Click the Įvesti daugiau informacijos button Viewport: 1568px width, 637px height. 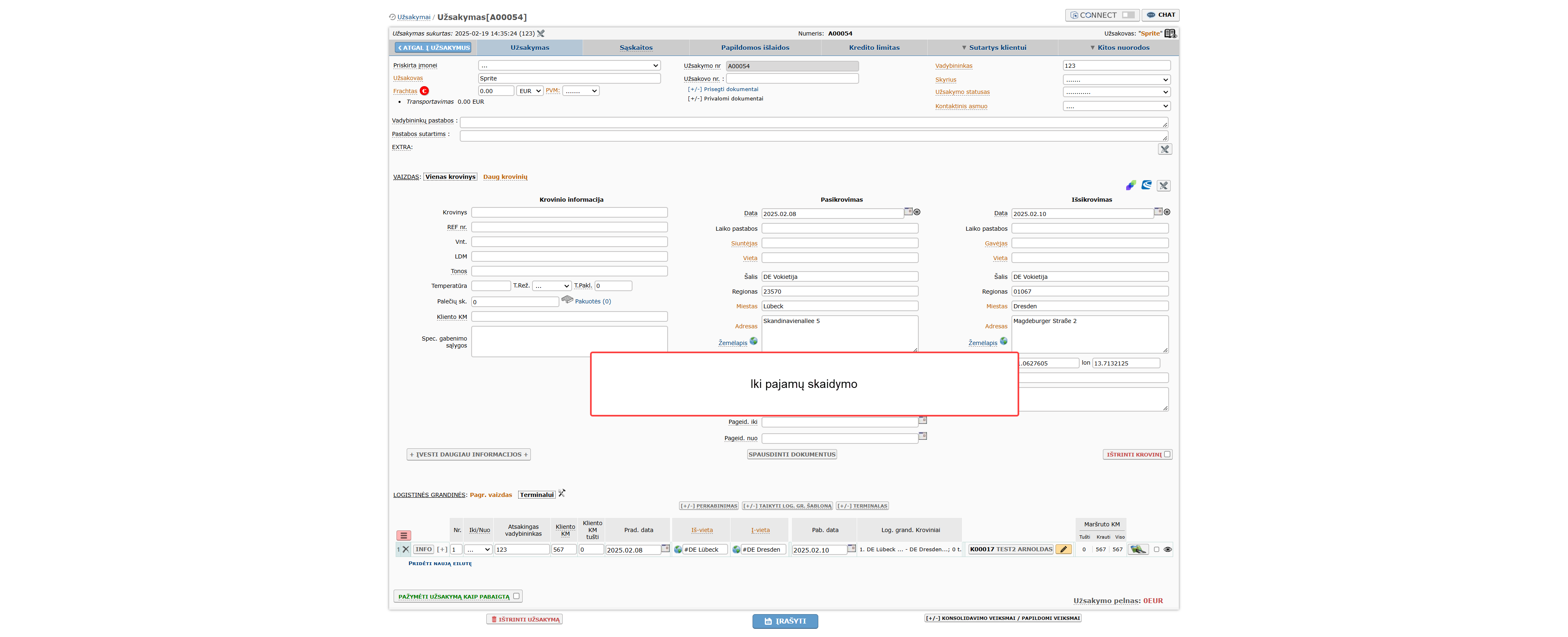coord(469,454)
